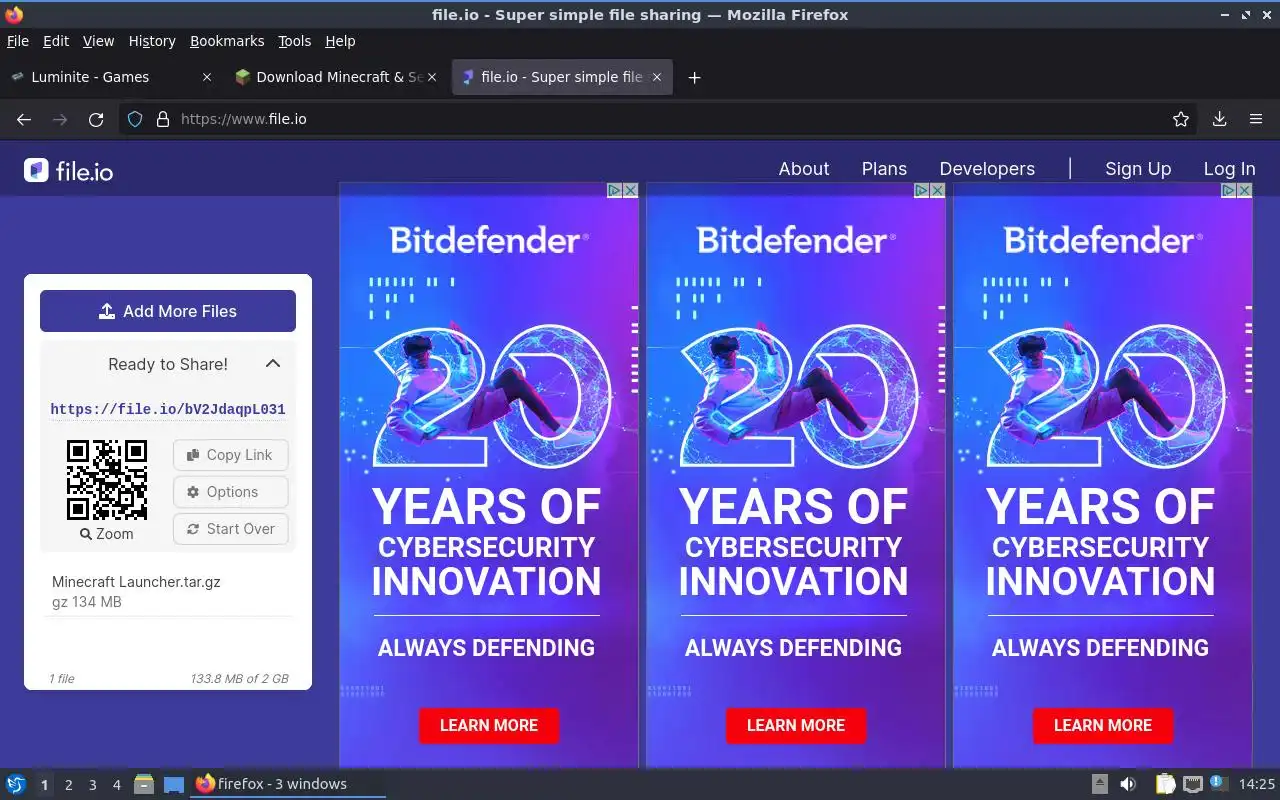Click the show desktop taskbar icon
The width and height of the screenshot is (1280, 800).
[x=174, y=784]
